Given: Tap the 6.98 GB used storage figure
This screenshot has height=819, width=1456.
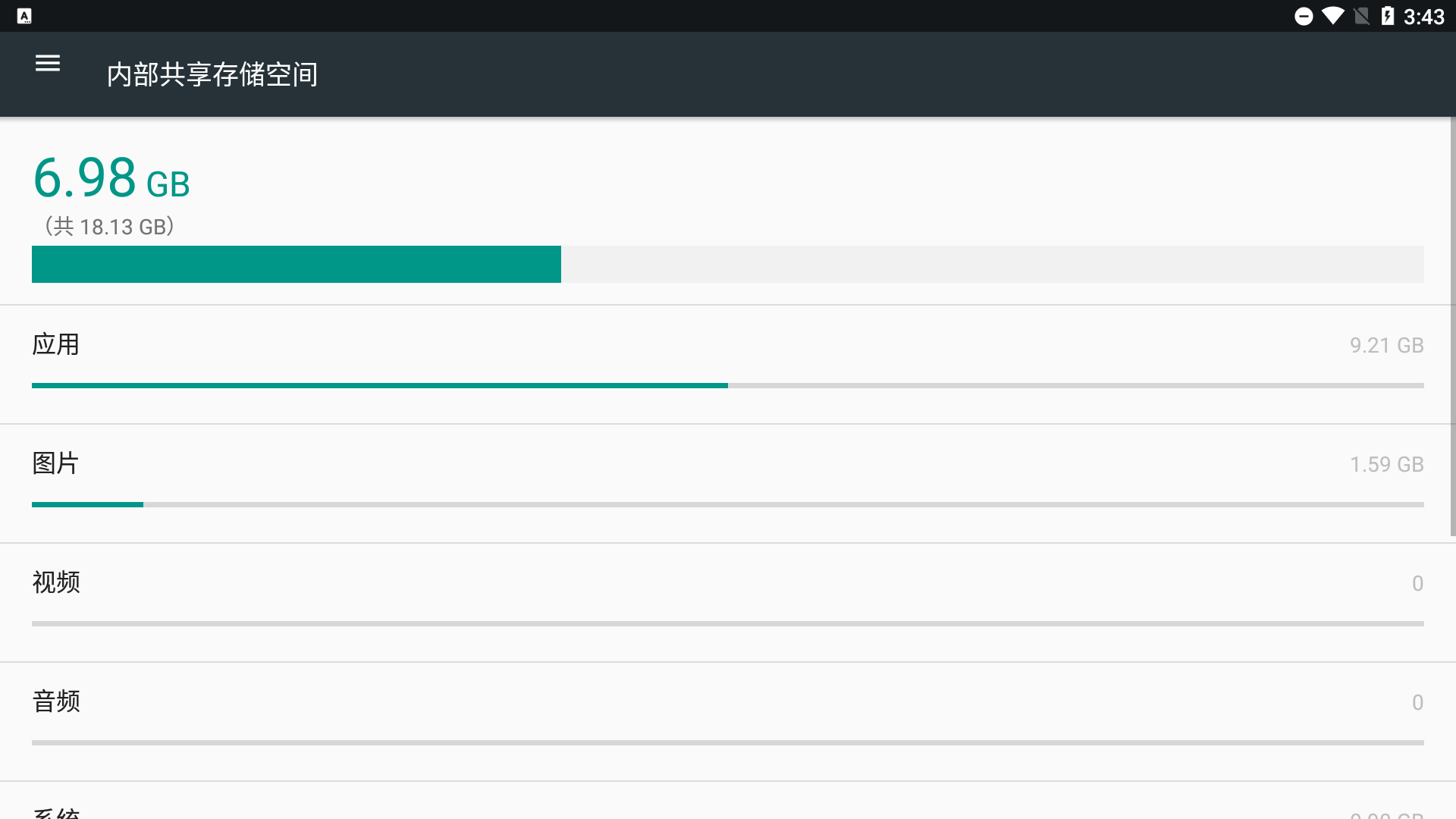Looking at the screenshot, I should tap(111, 179).
